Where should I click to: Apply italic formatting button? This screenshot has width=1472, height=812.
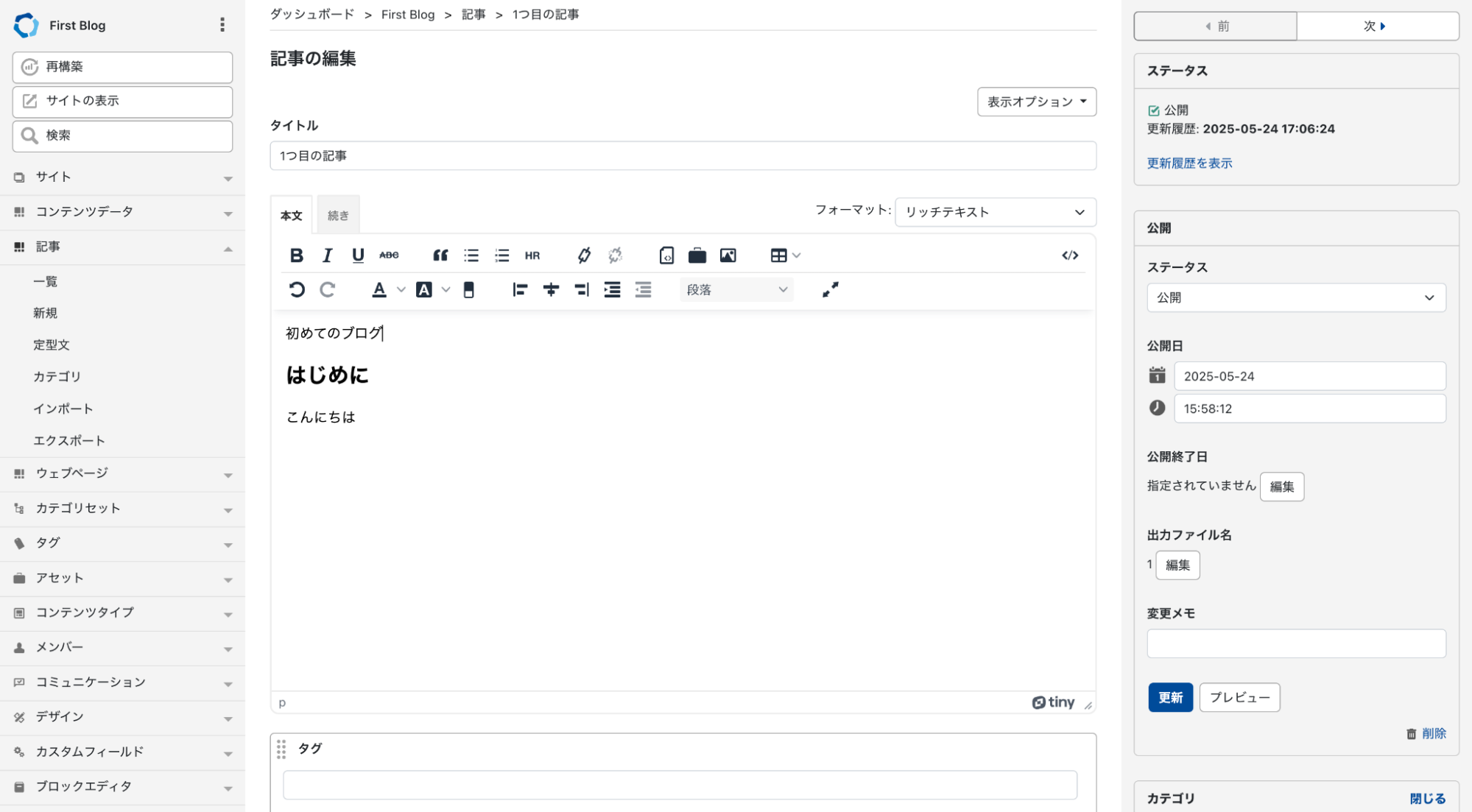[327, 255]
